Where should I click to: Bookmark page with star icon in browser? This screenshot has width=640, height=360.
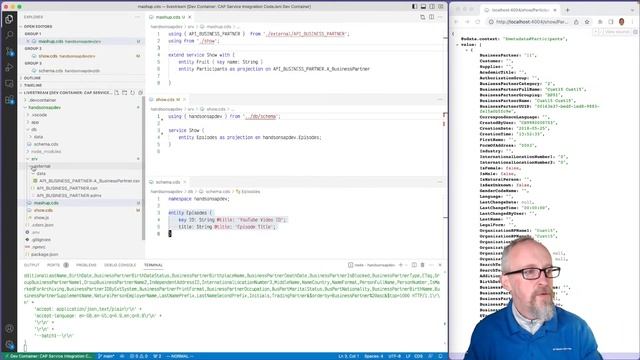(587, 22)
